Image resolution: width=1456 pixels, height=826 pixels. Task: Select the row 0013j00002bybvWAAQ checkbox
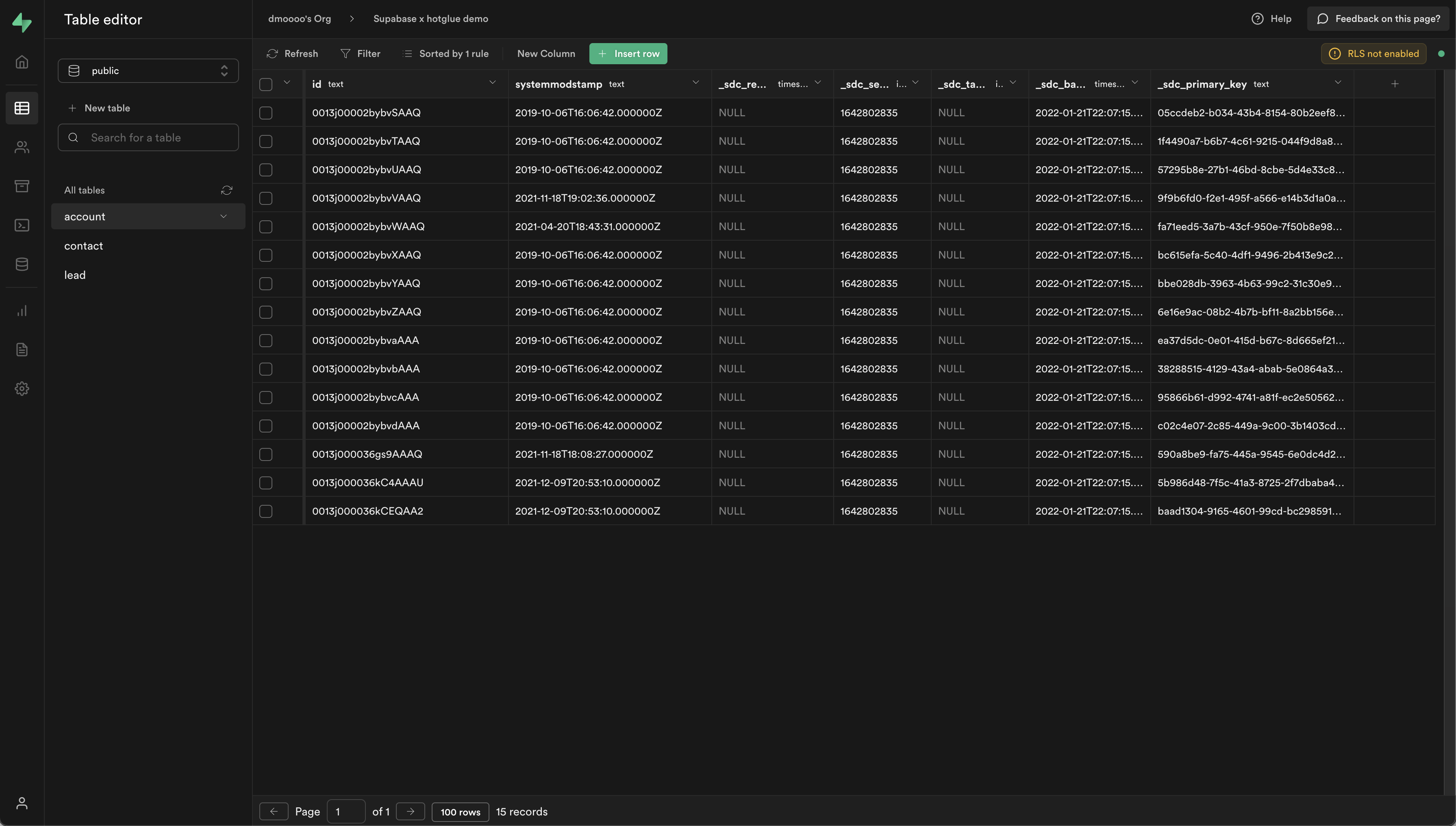click(x=266, y=227)
